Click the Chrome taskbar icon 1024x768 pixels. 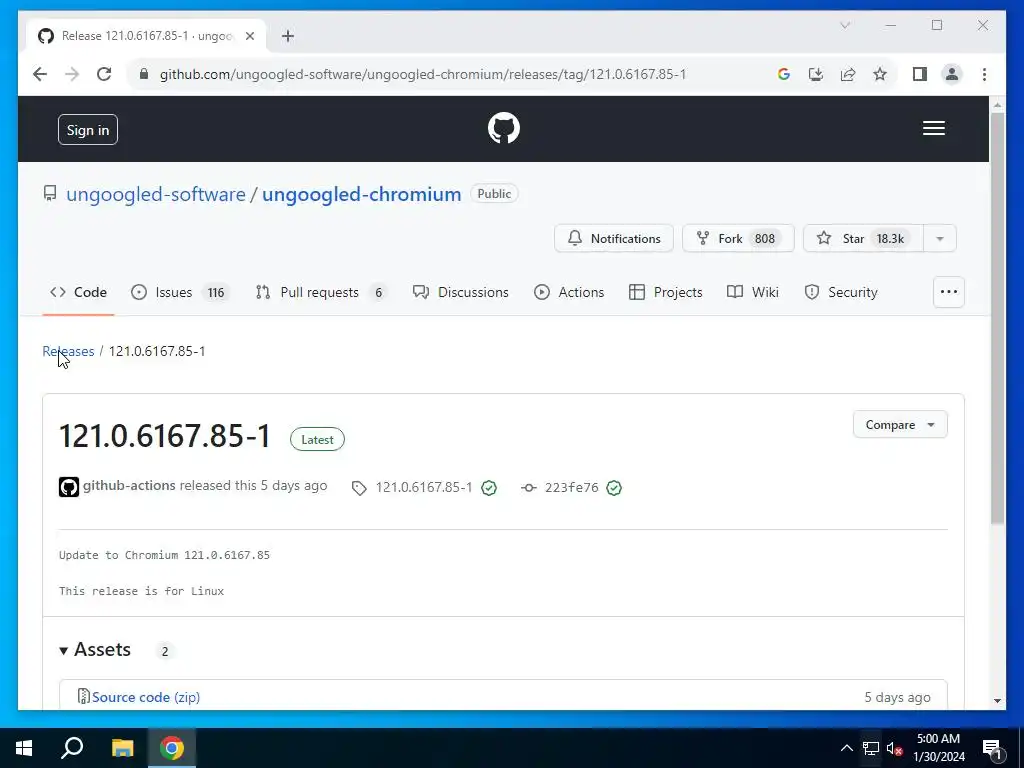172,748
